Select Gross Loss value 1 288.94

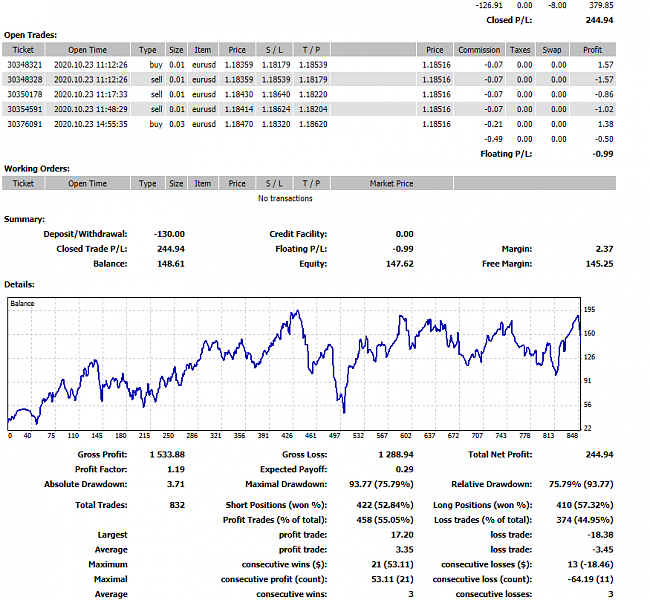pyautogui.click(x=396, y=455)
